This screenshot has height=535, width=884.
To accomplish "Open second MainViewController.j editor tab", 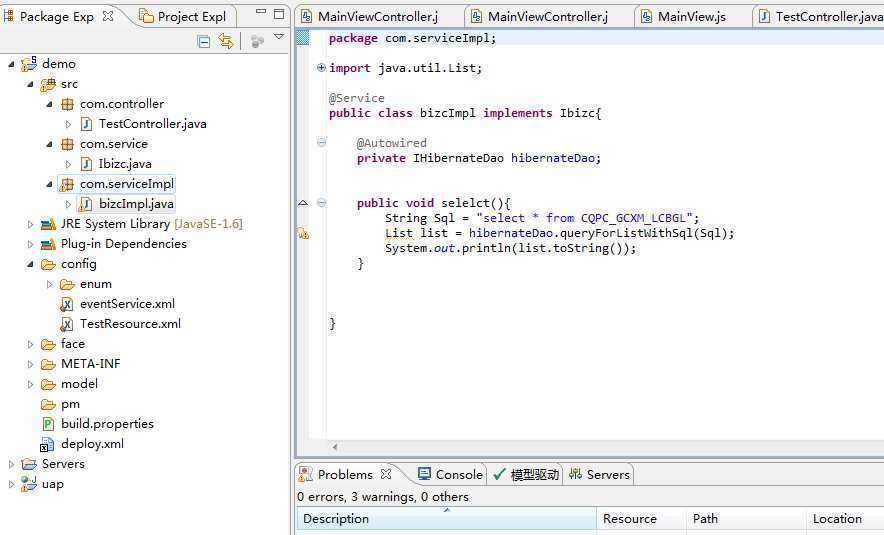I will [548, 17].
